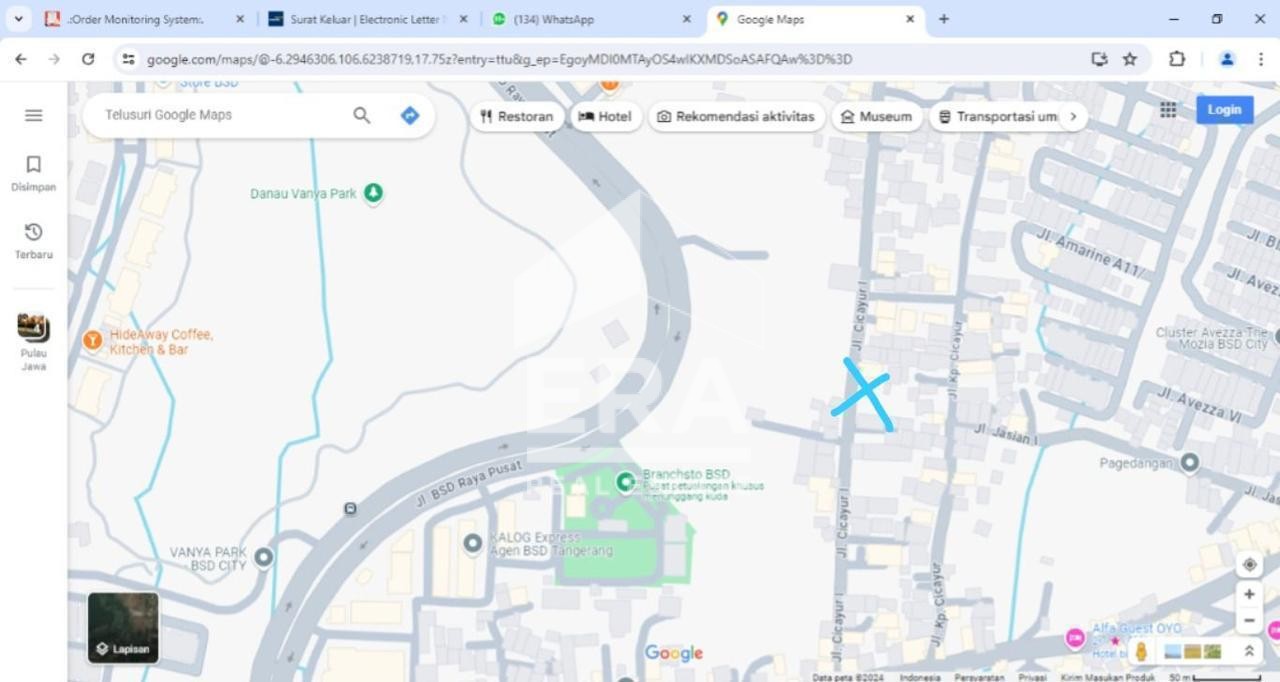Zoom out the map with the minus button

[x=1249, y=621]
